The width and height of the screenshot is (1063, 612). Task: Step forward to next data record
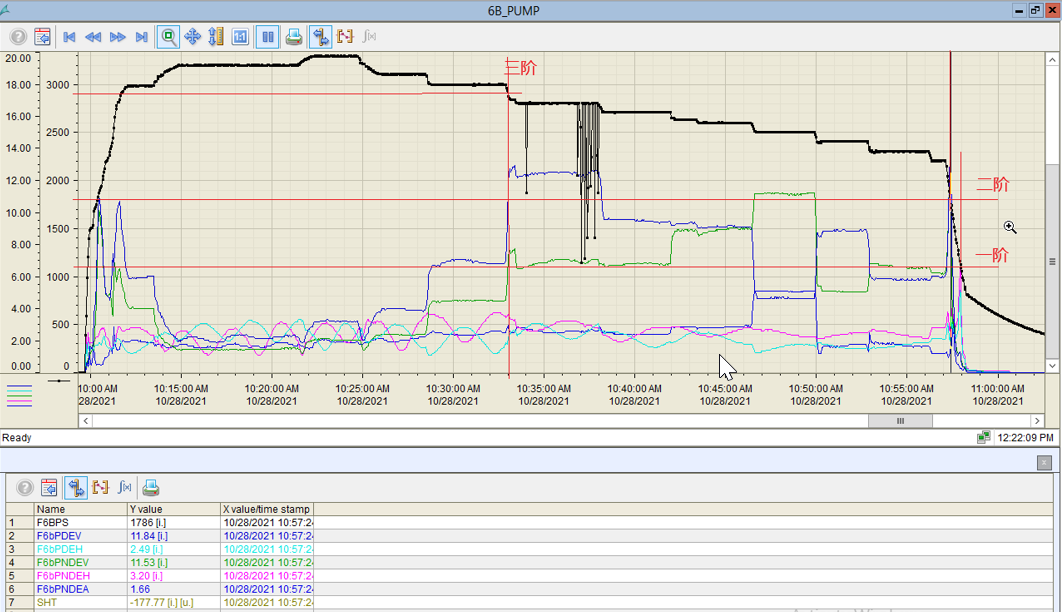click(117, 37)
